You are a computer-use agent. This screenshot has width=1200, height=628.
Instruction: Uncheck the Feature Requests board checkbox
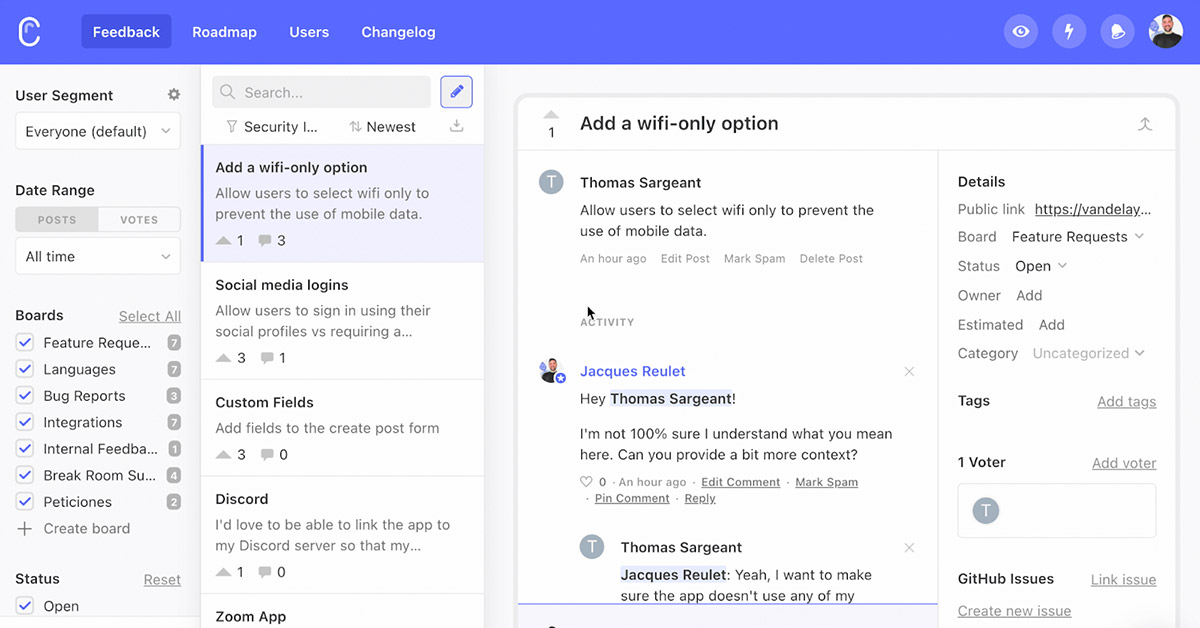(26, 343)
